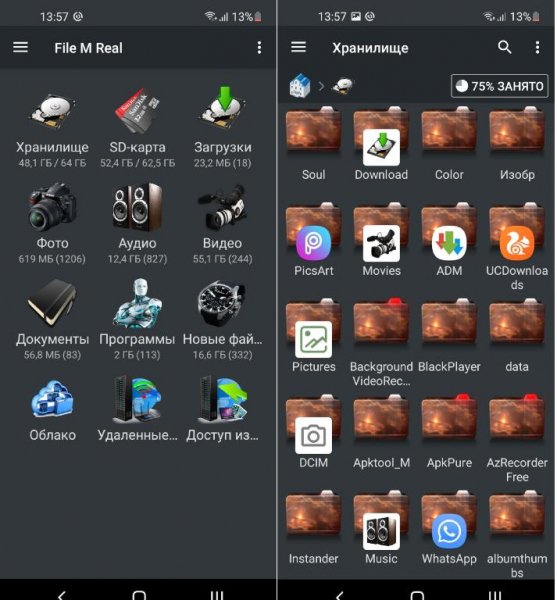The image size is (557, 600).
Task: Open the UCDownloads folder
Action: click(x=517, y=232)
